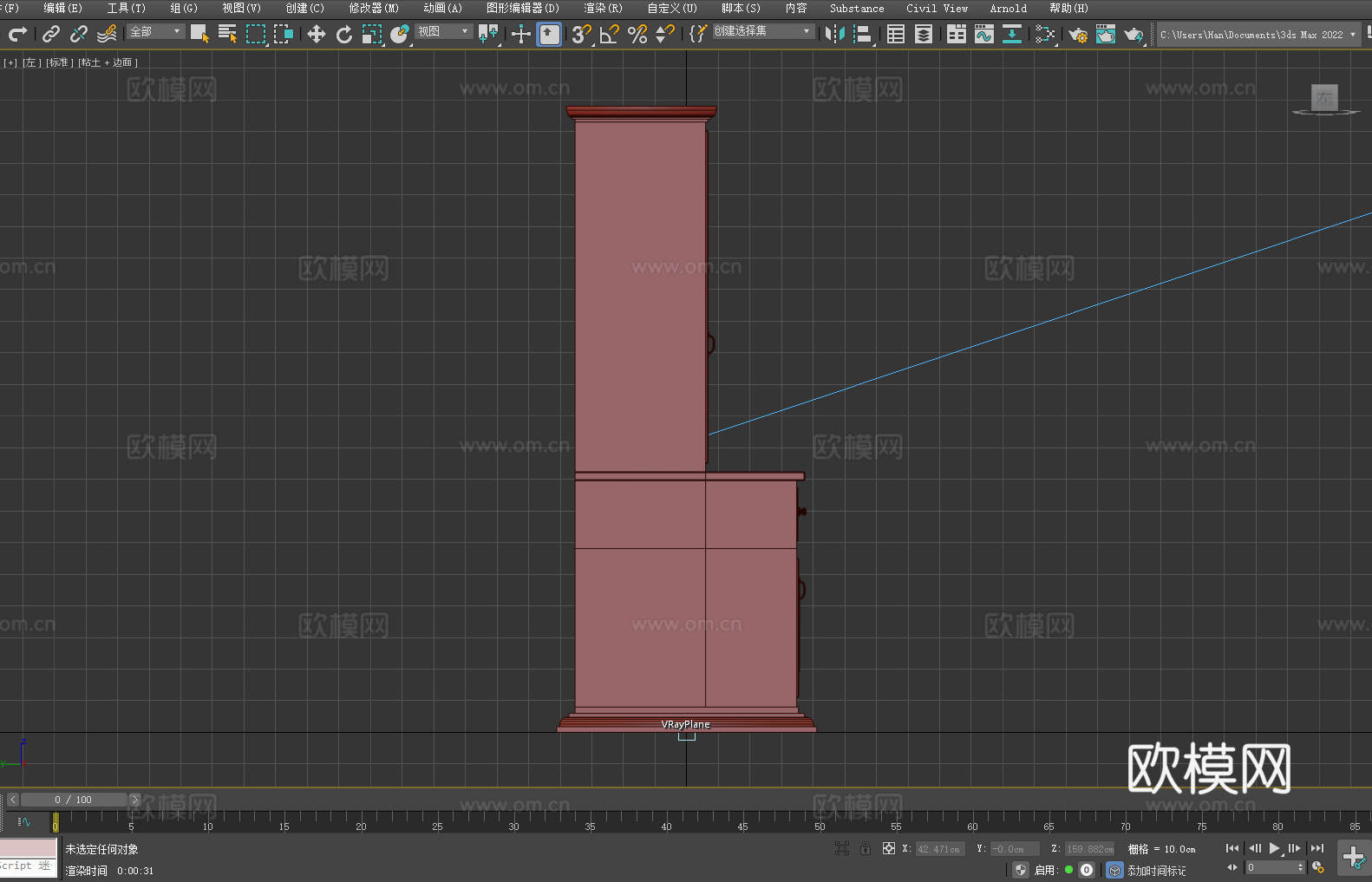
Task: Toggle Select and Manipulate
Action: coord(520,34)
